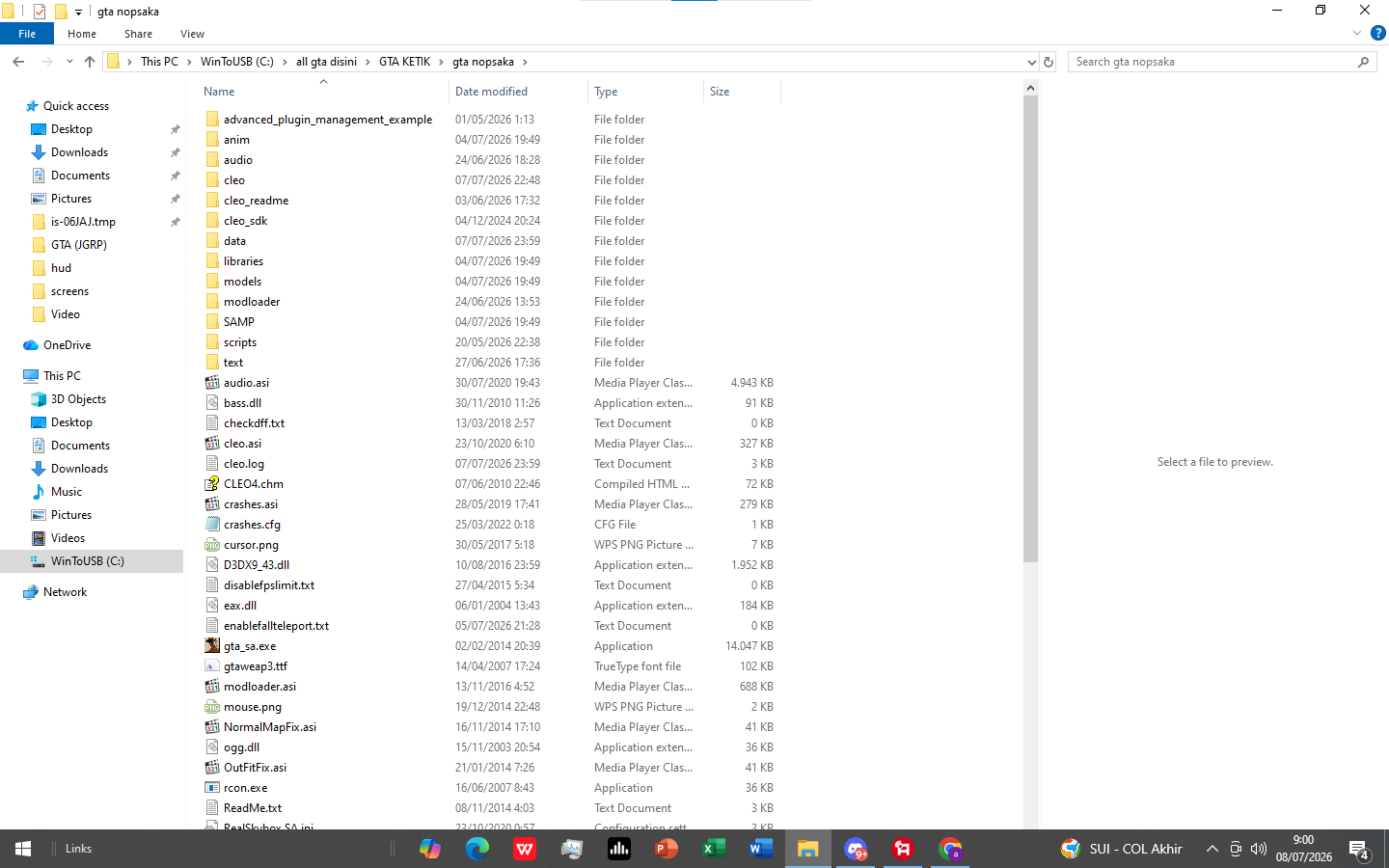This screenshot has height=868, width=1389.
Task: Select the crashes.cfg file icon
Action: 212,525
